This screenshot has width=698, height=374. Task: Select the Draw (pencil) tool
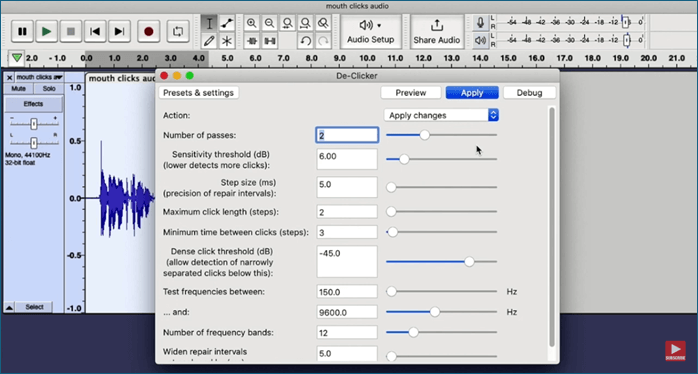(x=209, y=41)
